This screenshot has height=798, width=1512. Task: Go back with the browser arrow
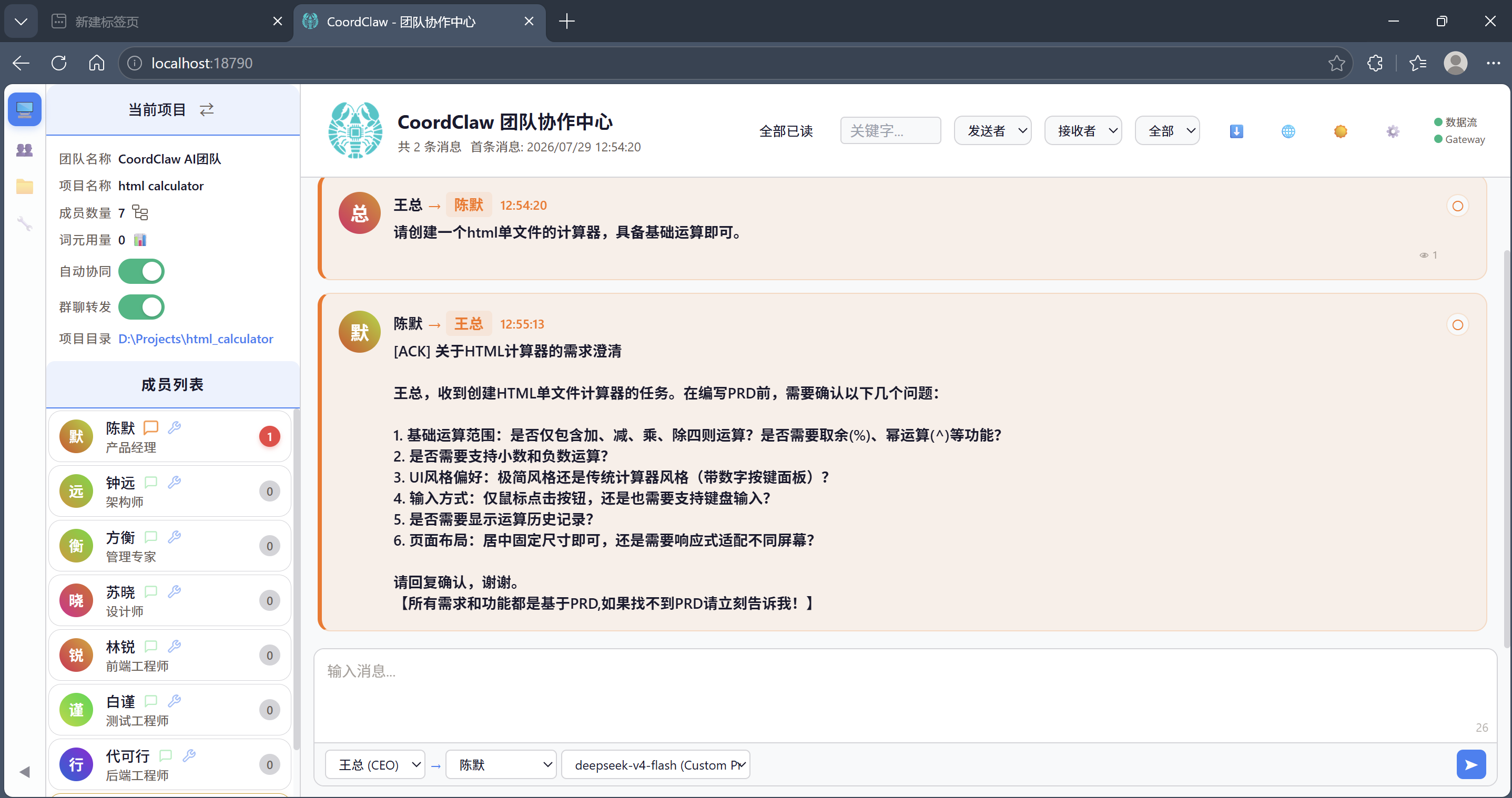point(21,63)
